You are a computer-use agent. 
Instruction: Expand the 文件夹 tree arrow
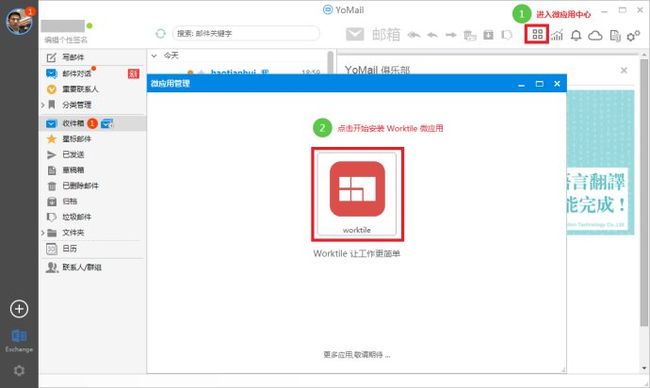point(43,233)
